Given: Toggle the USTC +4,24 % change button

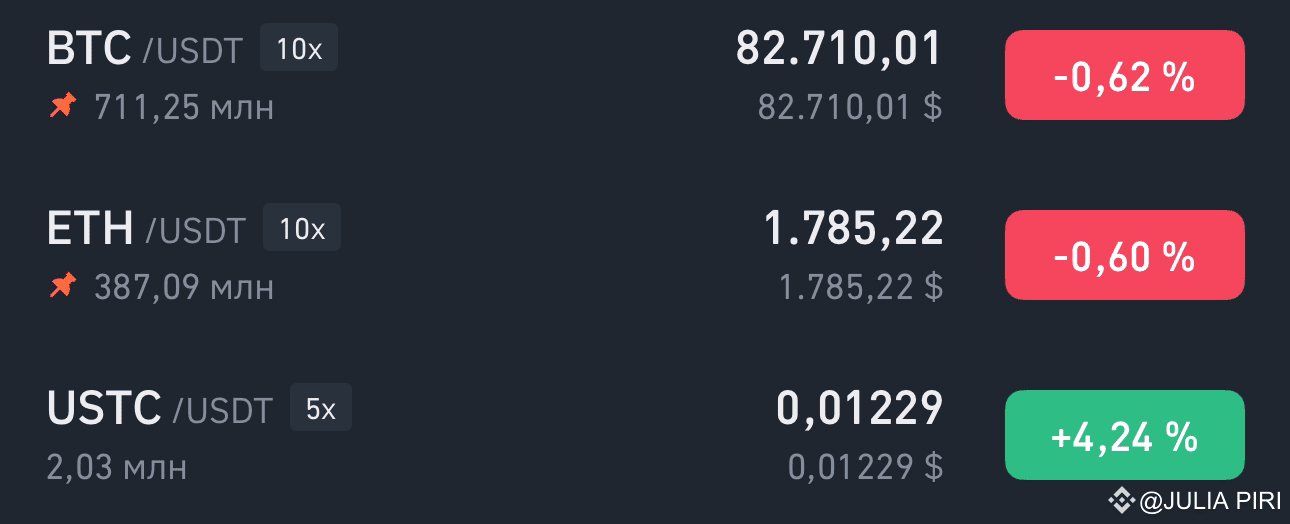Looking at the screenshot, I should 1124,435.
